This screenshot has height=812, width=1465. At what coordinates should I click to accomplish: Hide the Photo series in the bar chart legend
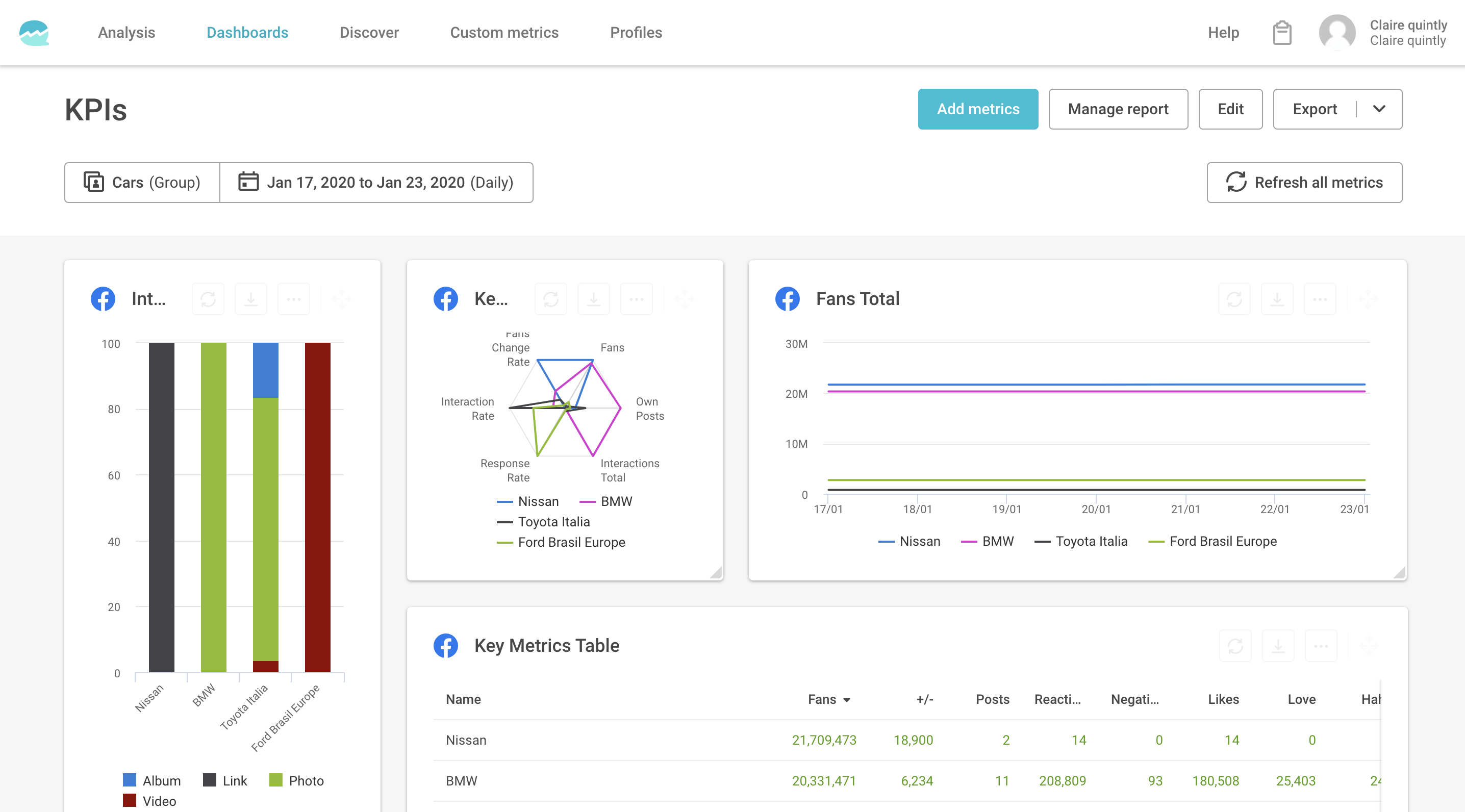pos(298,780)
